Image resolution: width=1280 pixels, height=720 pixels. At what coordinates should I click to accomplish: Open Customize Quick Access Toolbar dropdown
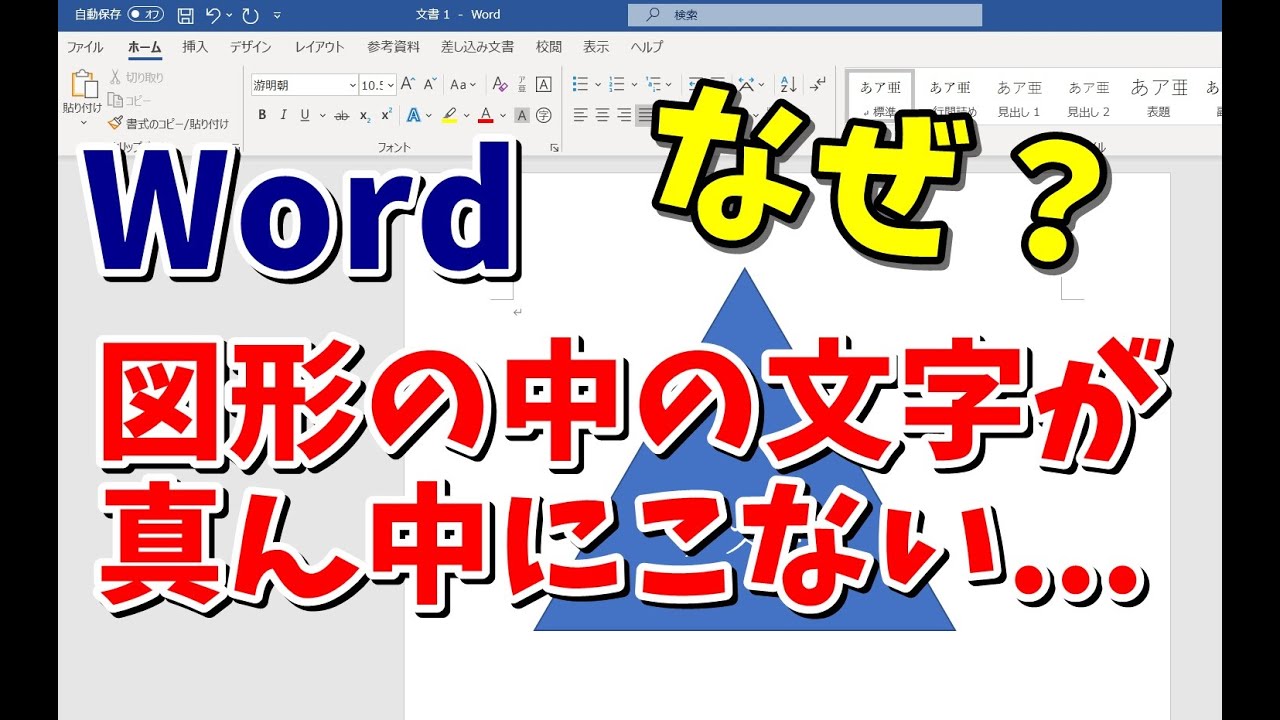277,15
